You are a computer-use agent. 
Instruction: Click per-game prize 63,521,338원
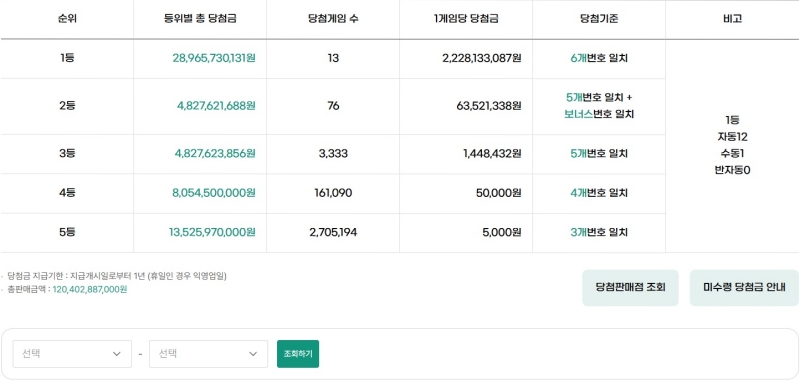pos(489,106)
